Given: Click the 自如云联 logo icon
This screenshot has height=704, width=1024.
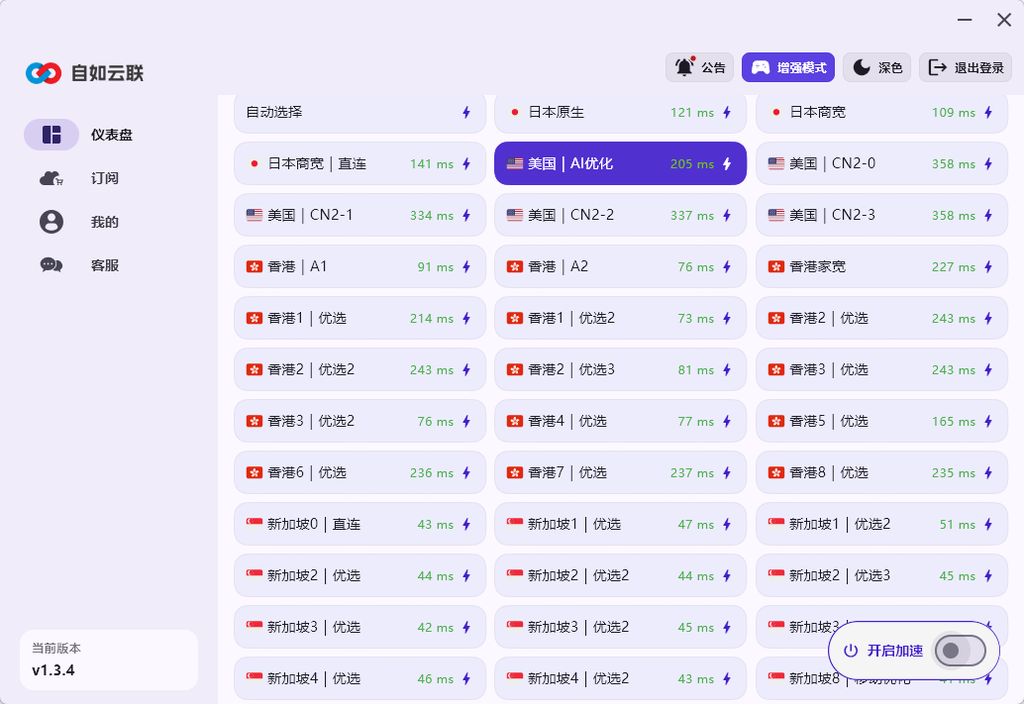Looking at the screenshot, I should point(43,73).
